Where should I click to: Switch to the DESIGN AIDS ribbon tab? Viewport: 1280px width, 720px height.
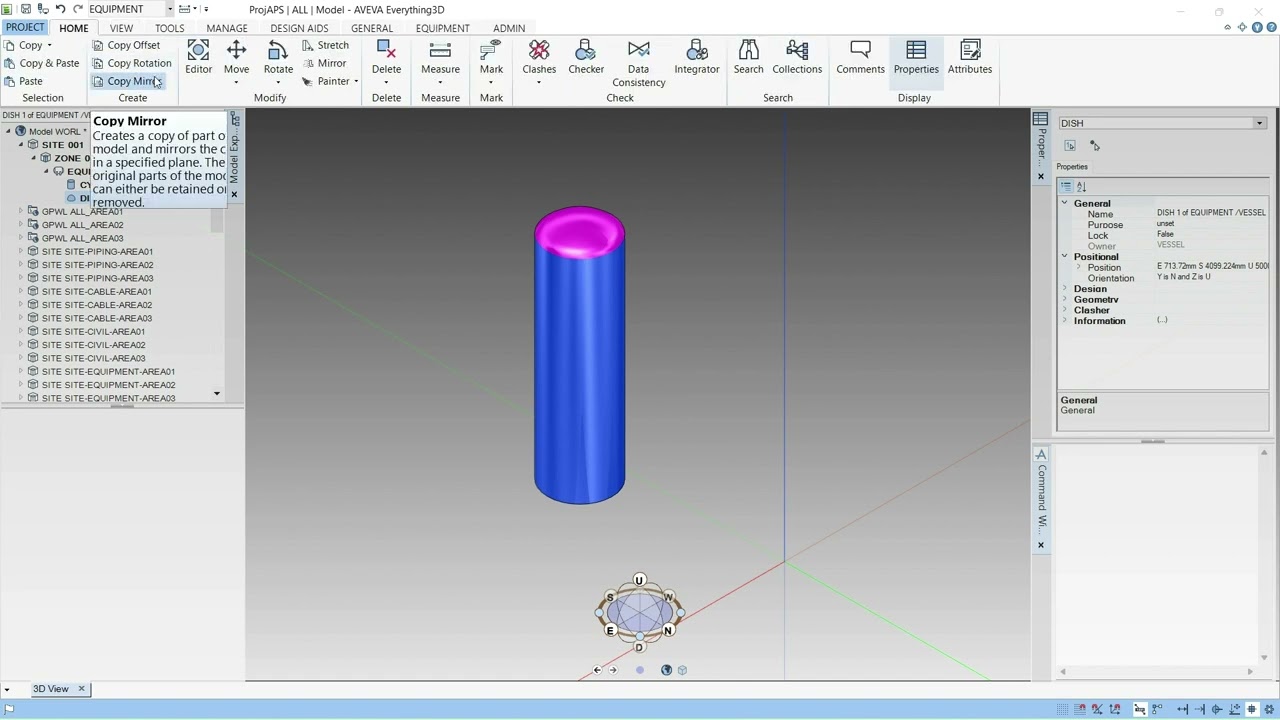[x=299, y=28]
